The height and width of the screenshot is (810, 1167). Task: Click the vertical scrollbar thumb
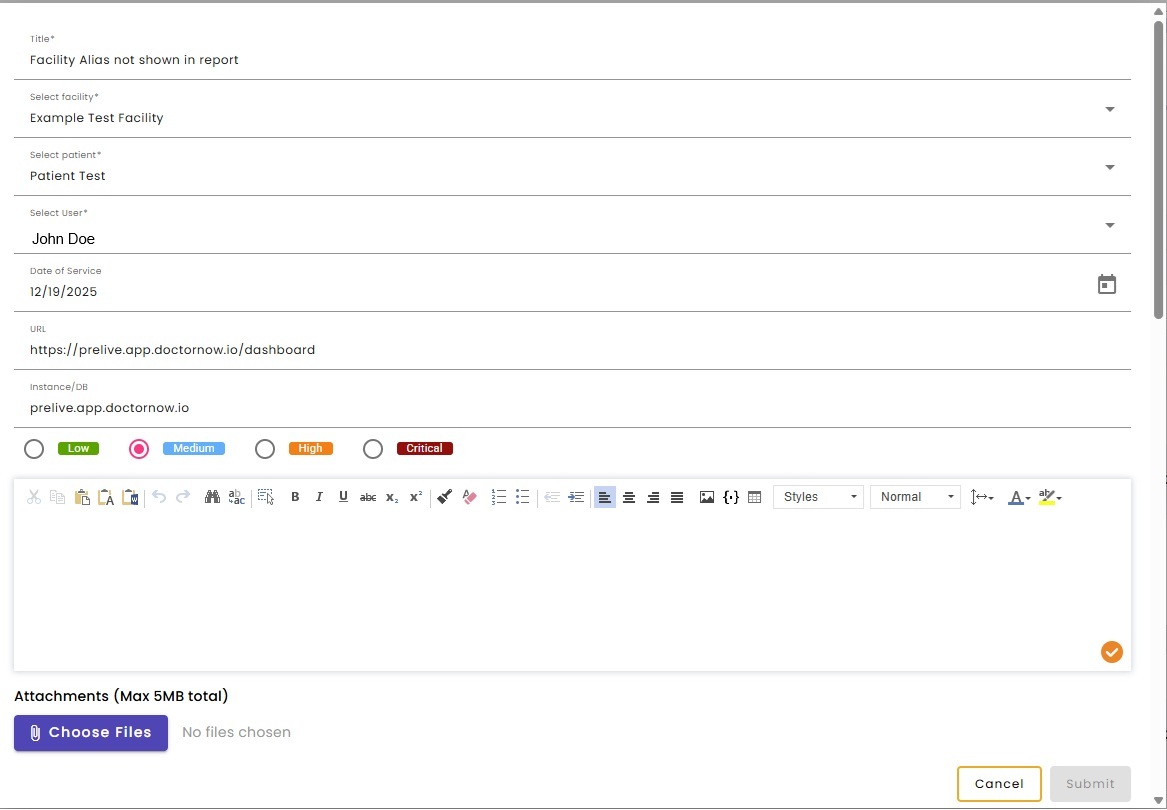point(1159,170)
